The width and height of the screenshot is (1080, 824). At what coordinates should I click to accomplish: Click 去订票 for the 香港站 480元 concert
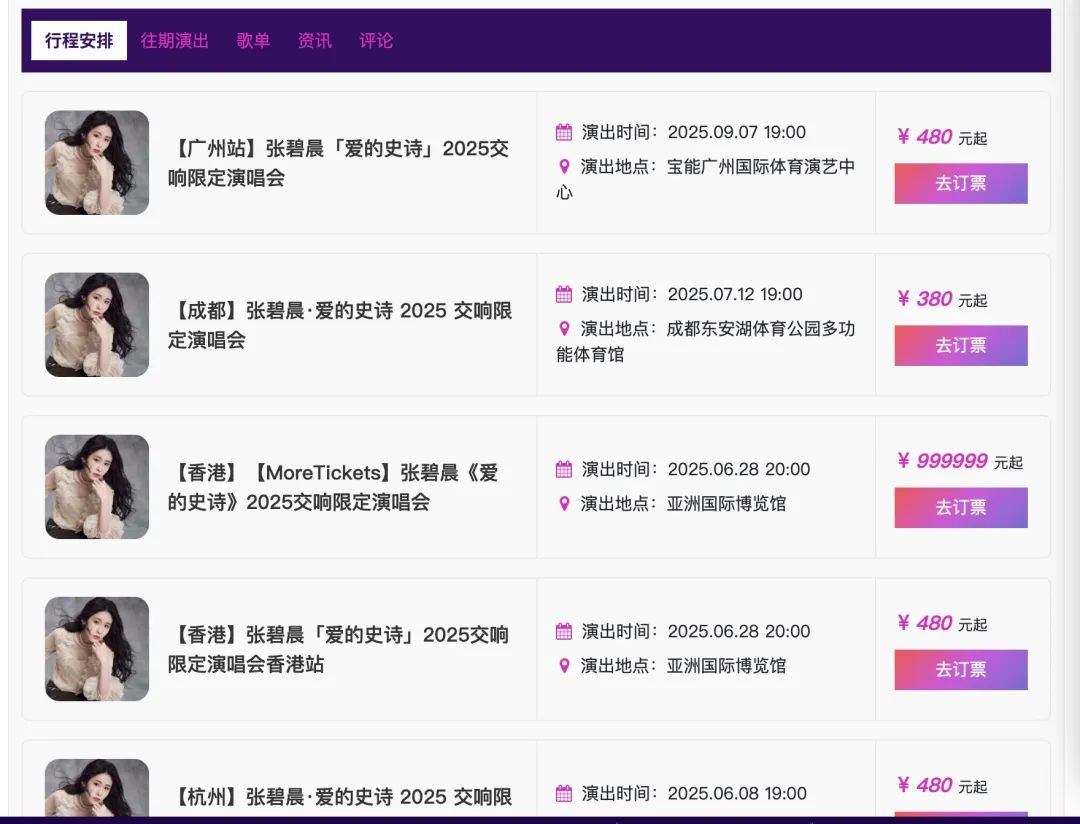tap(961, 670)
